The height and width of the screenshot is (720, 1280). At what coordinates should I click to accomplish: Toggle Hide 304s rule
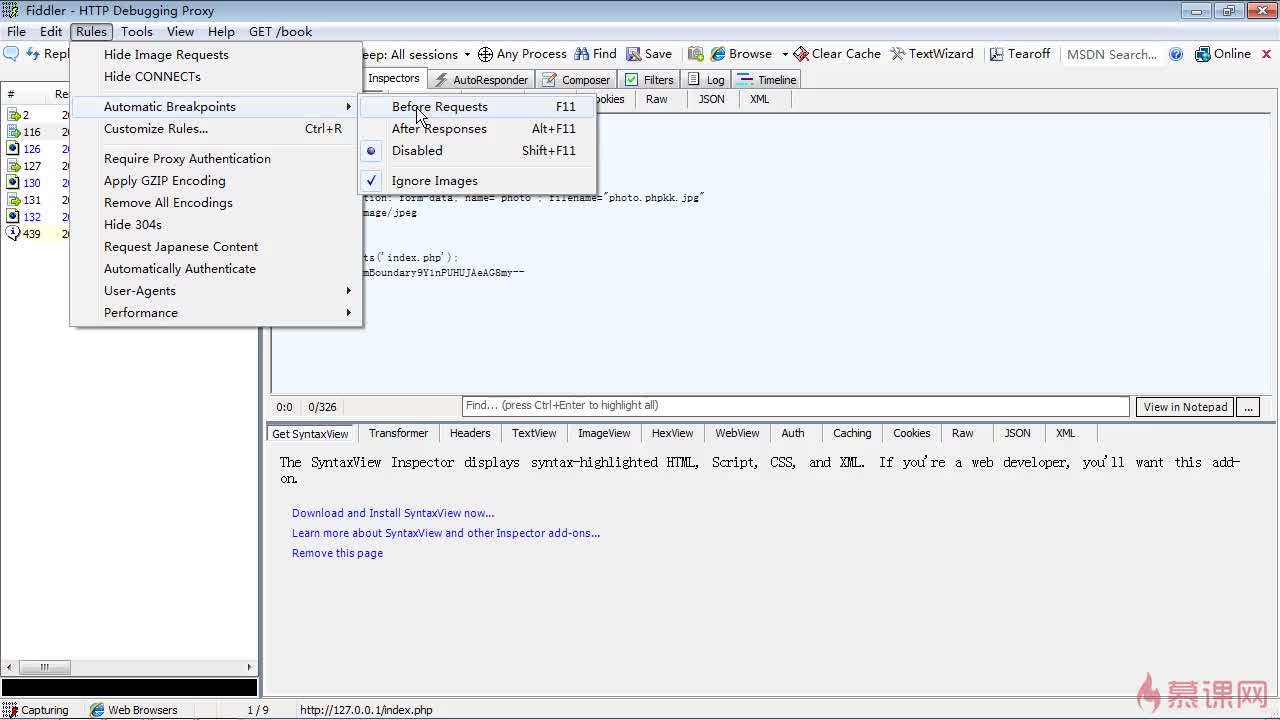[x=216, y=224]
